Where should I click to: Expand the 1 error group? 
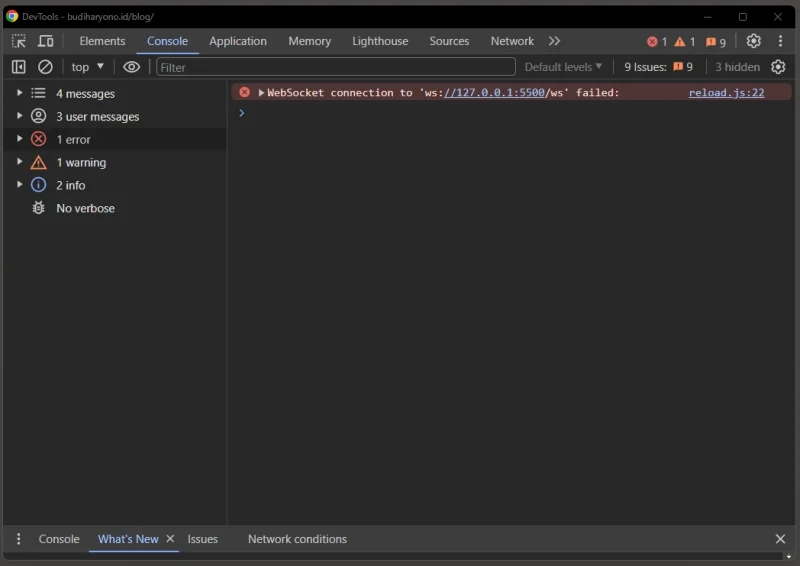tap(19, 139)
